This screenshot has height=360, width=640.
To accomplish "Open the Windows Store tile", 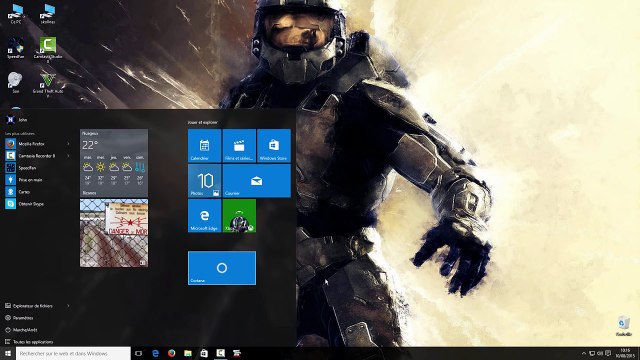I will coord(274,146).
